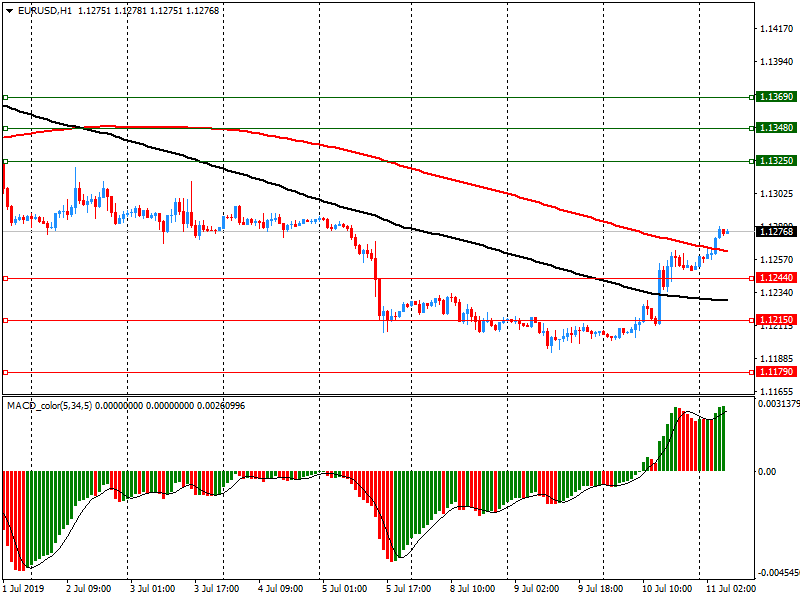Click the 3 Jul 17:00 time axis label

217,588
